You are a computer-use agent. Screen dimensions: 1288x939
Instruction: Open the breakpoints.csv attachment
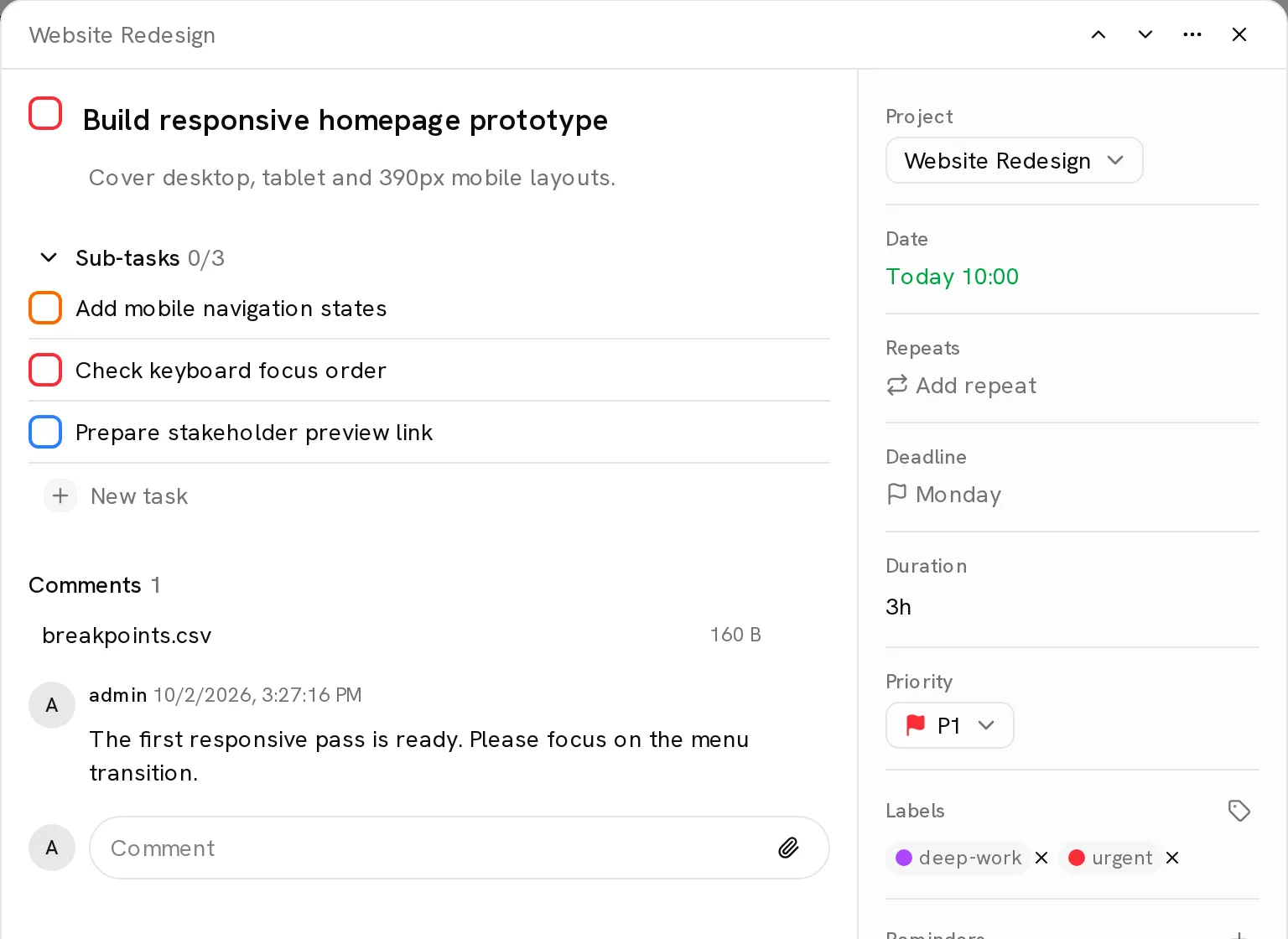click(127, 636)
